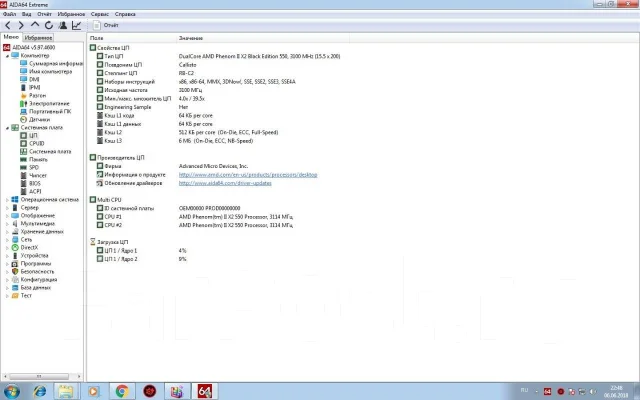Go forward with the right arrow toolbar button
Viewport: 640px width, 400px height.
(21, 25)
